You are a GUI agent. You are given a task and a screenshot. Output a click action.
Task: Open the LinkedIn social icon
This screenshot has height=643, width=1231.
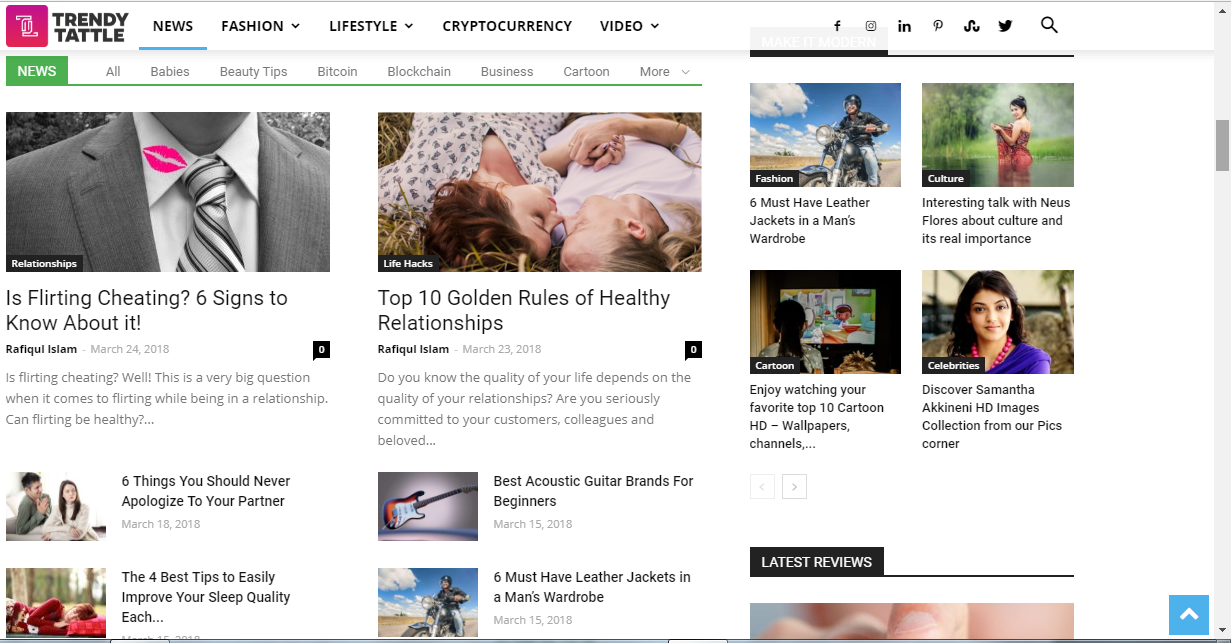pos(904,26)
